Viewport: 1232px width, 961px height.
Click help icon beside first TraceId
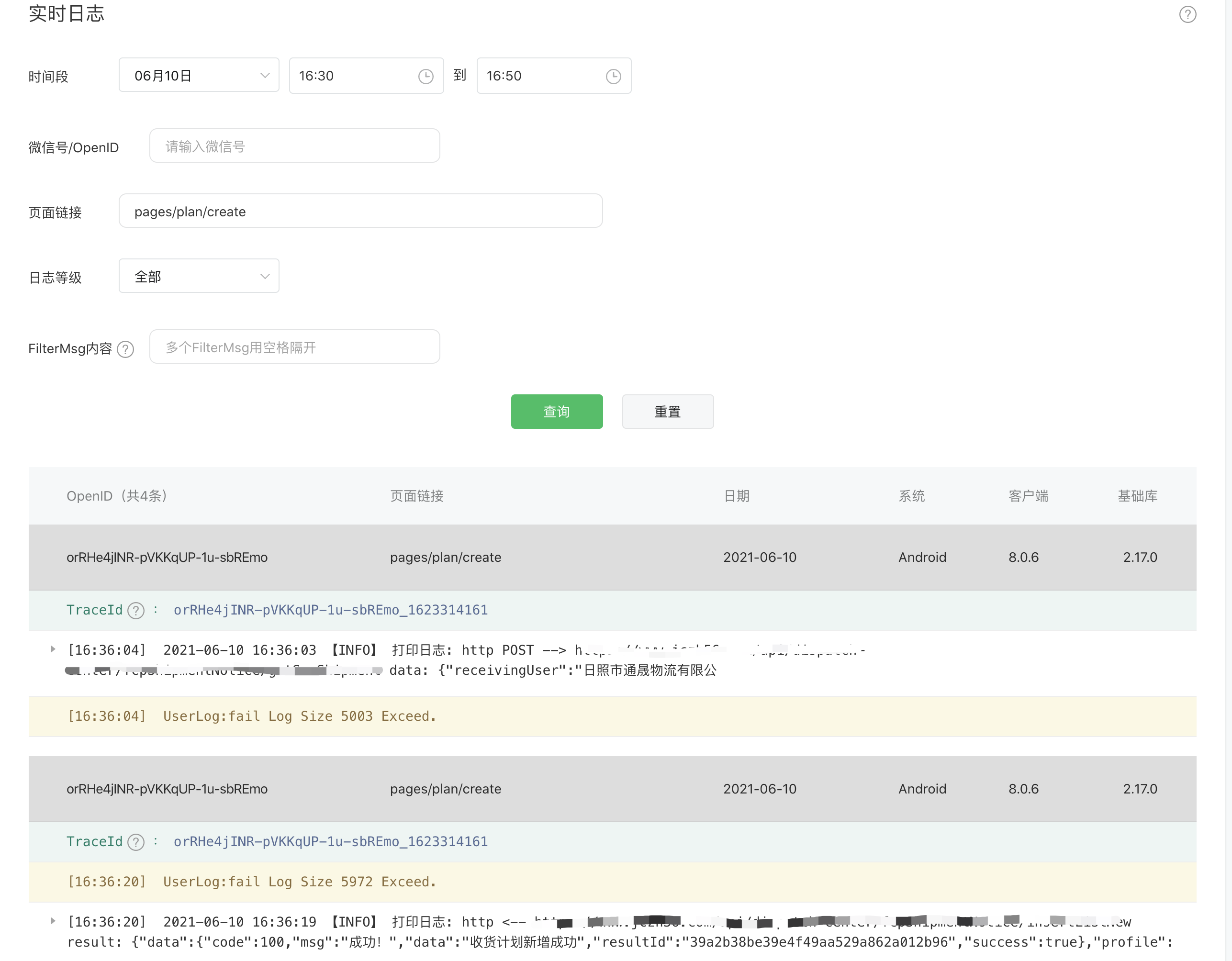[136, 610]
